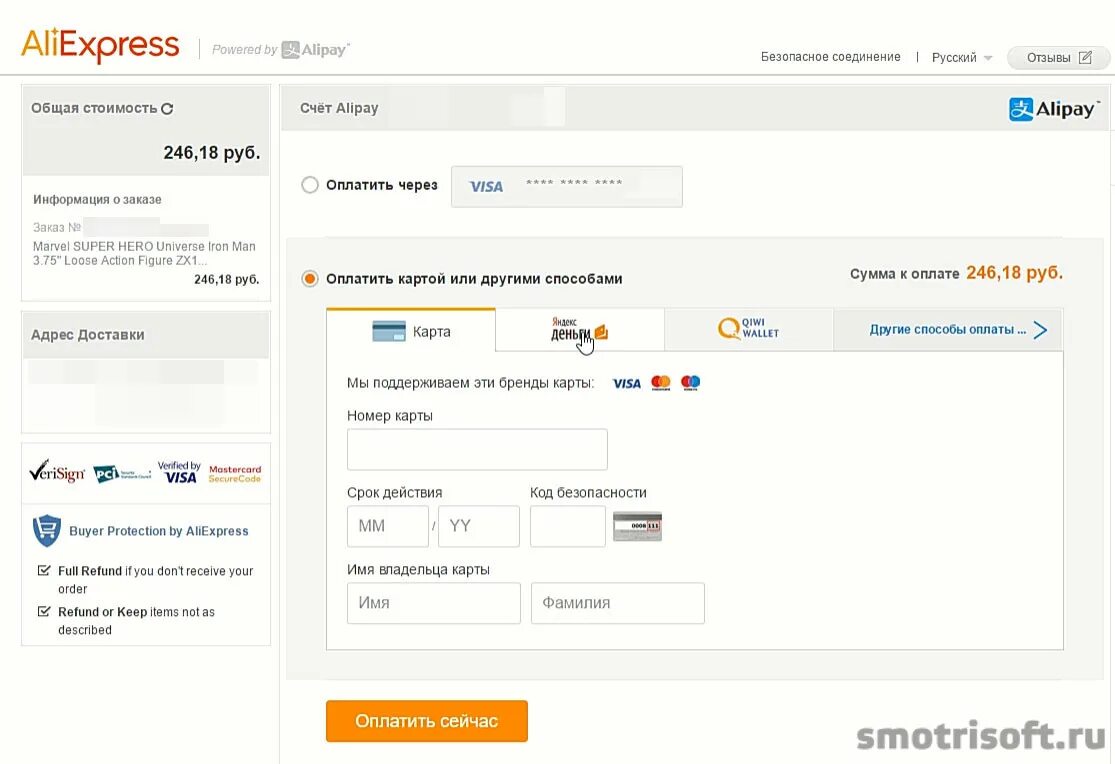
Task: Select Оплатить картой или другими способами radio
Action: tap(309, 279)
